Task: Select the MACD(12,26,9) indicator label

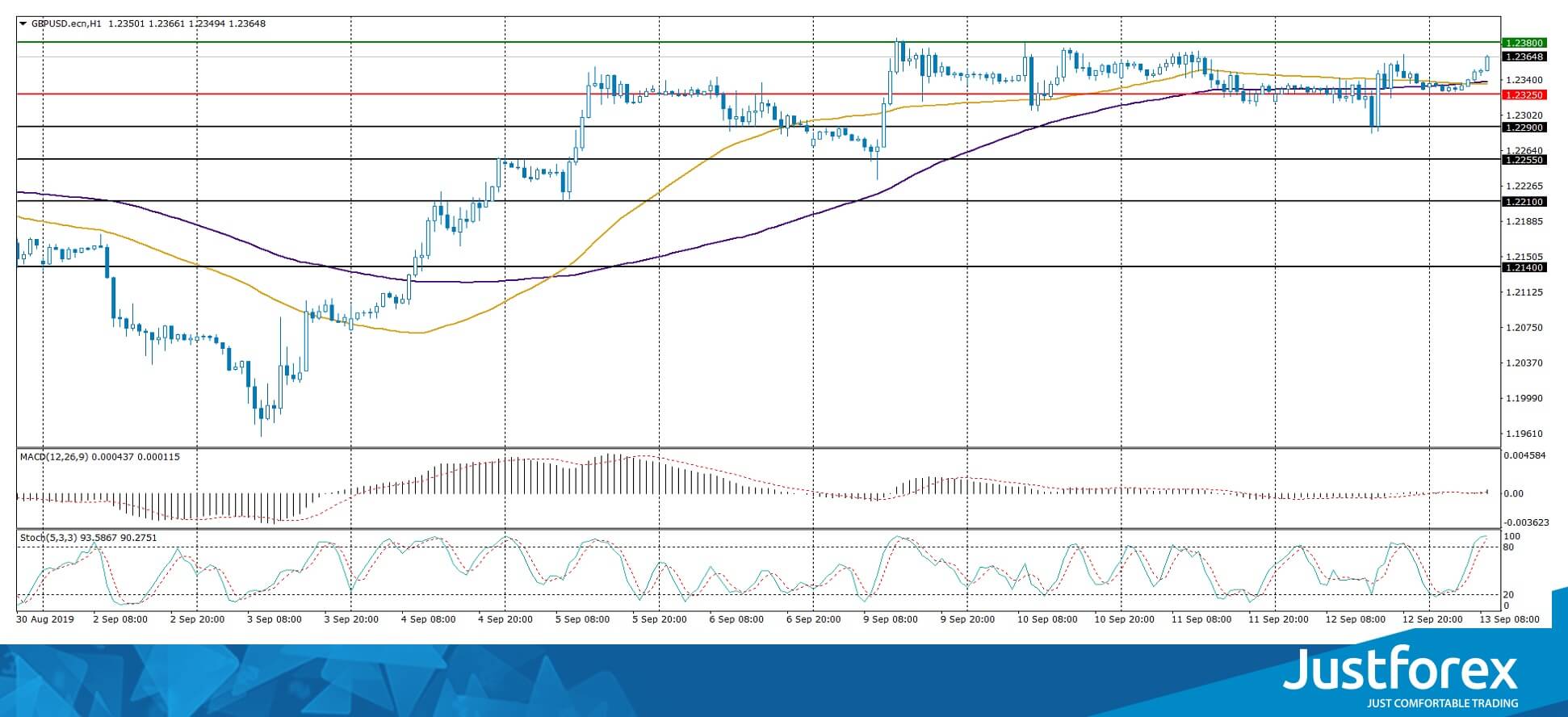Action: click(x=54, y=457)
